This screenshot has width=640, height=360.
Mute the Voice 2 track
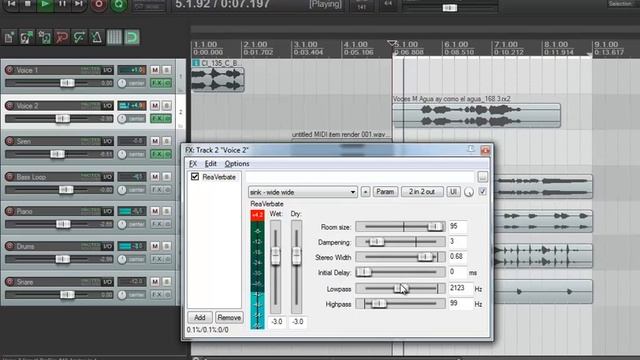pos(155,106)
